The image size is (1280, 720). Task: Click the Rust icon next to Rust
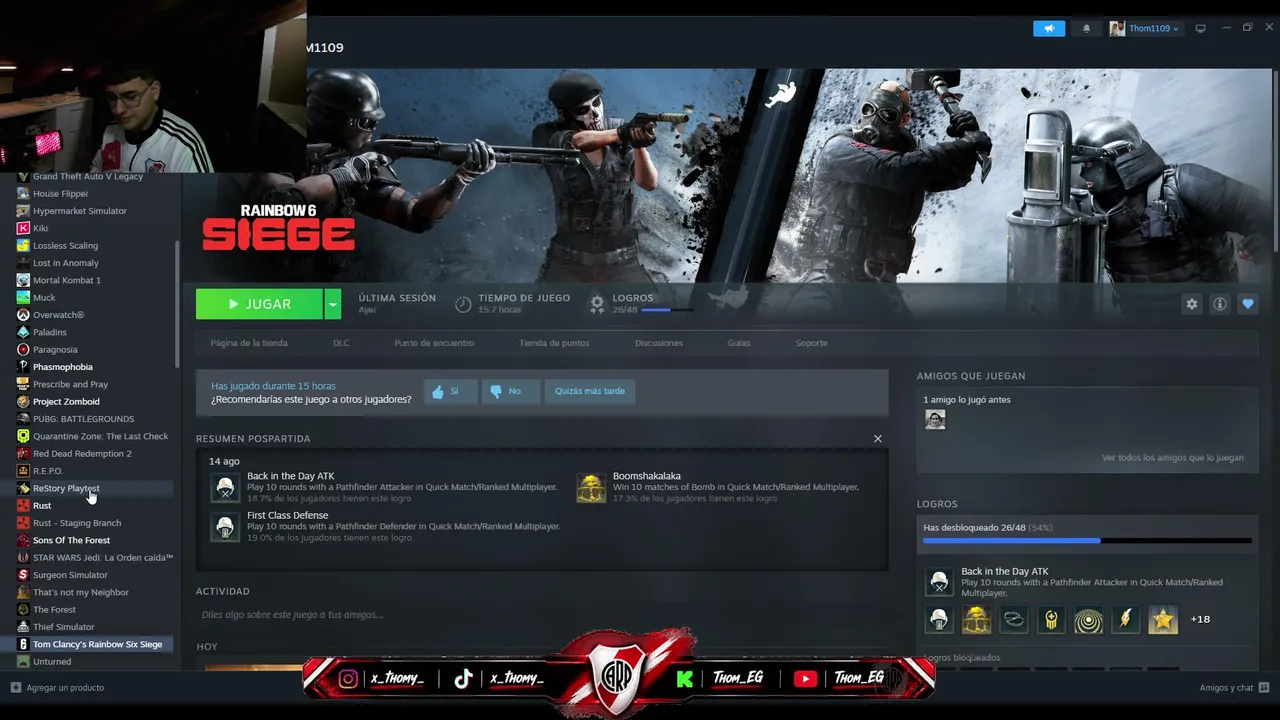click(x=24, y=505)
